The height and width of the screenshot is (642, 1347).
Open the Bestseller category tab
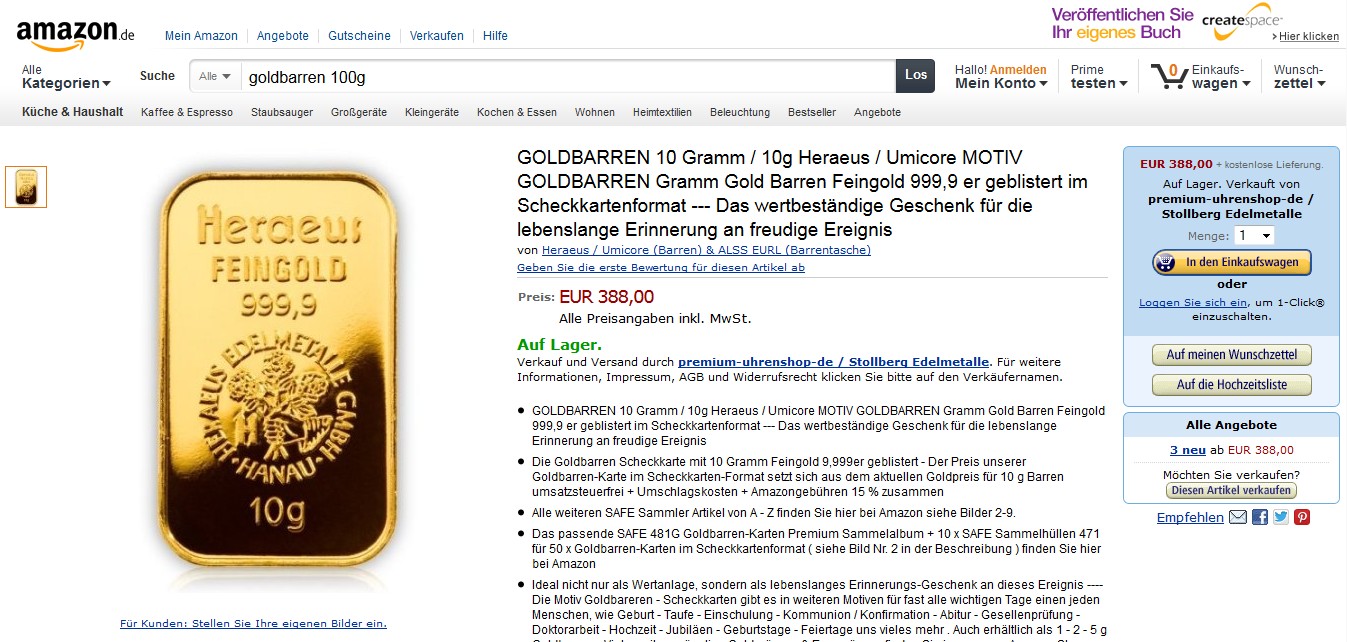[x=812, y=112]
